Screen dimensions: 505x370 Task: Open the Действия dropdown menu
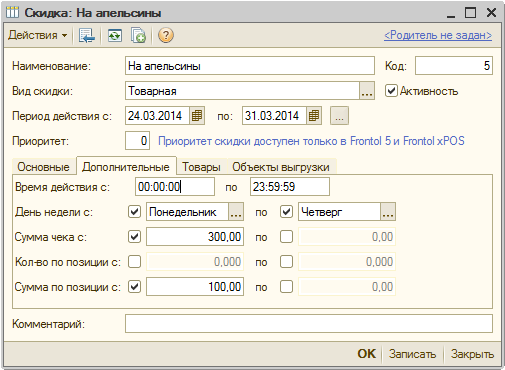pyautogui.click(x=37, y=35)
